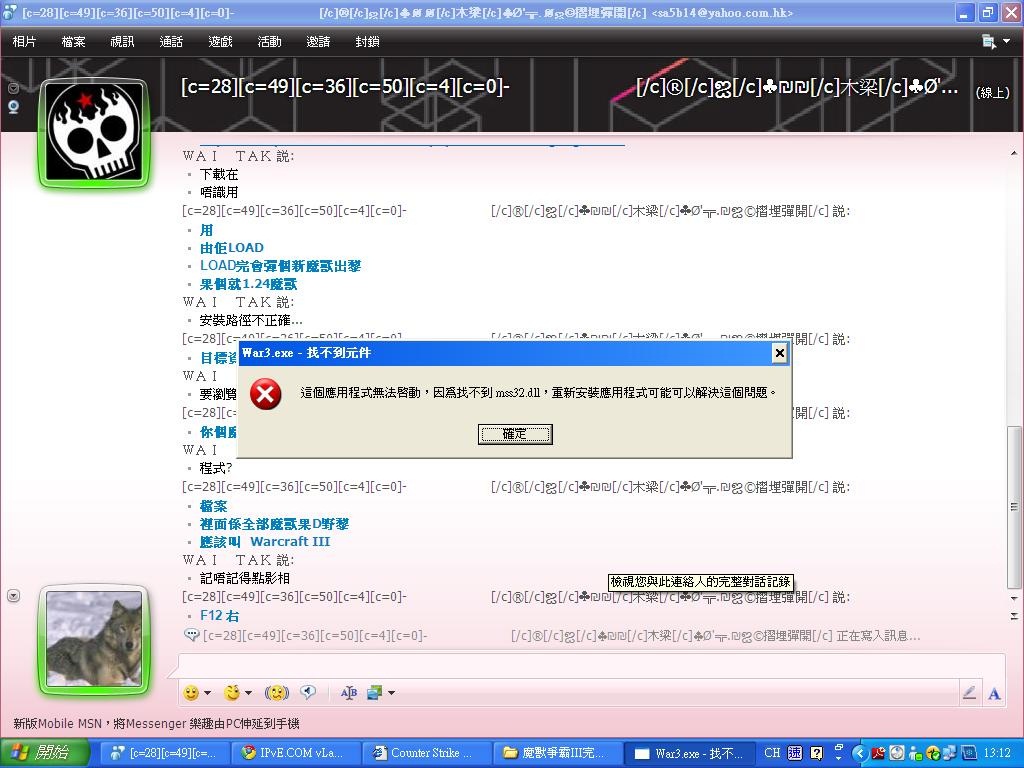Switch to Counter Strike taskbar window

(x=430, y=753)
